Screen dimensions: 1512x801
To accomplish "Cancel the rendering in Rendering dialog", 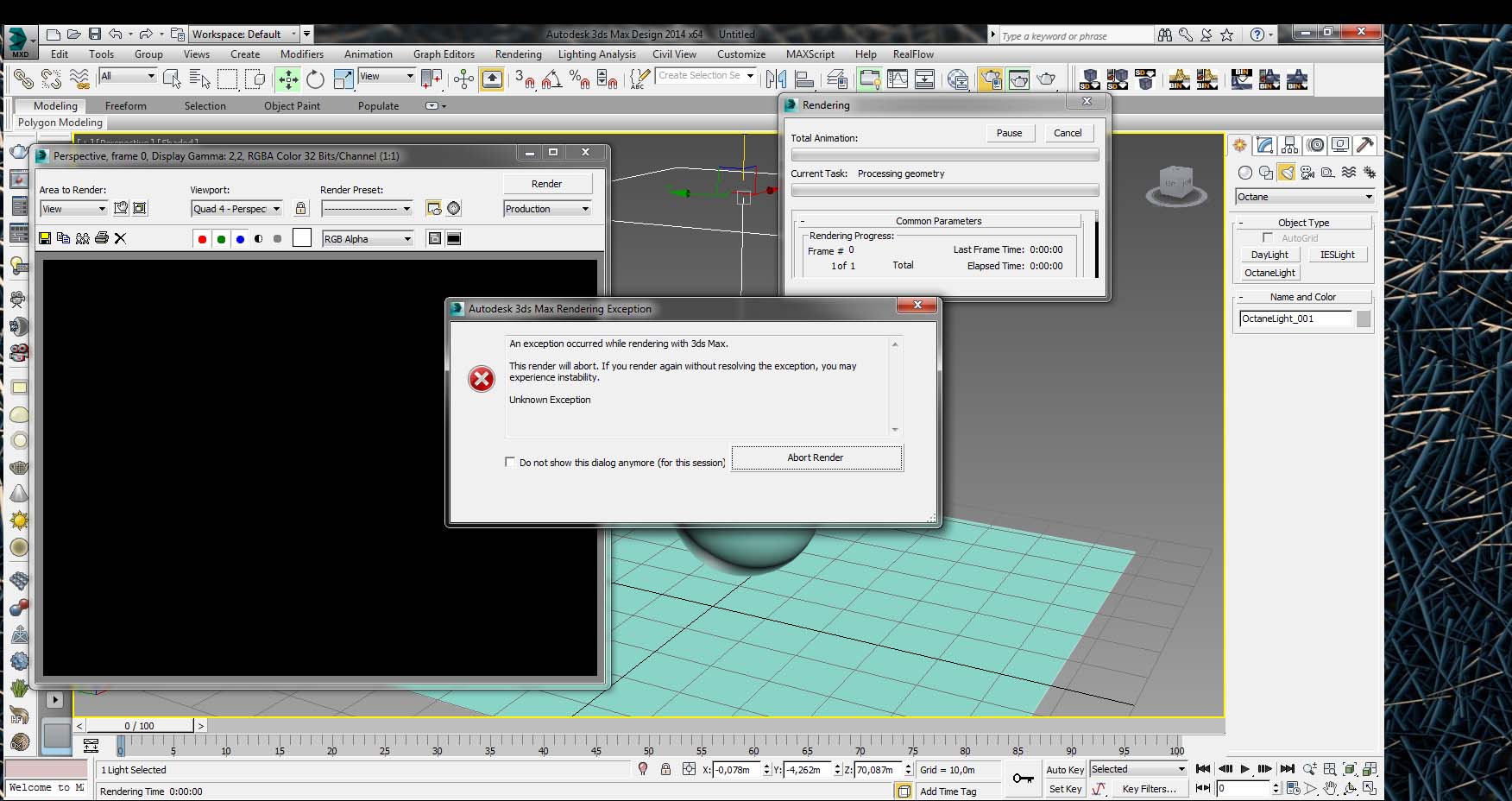I will coord(1068,133).
